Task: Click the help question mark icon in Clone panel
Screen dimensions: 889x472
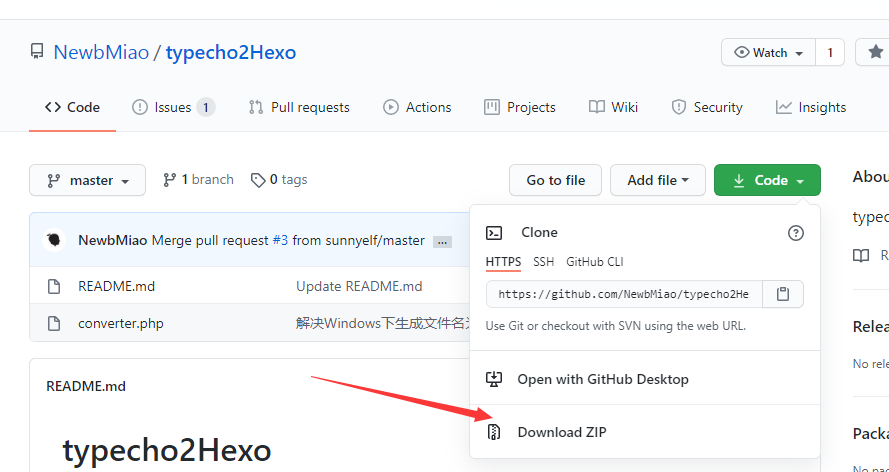Action: pos(796,233)
